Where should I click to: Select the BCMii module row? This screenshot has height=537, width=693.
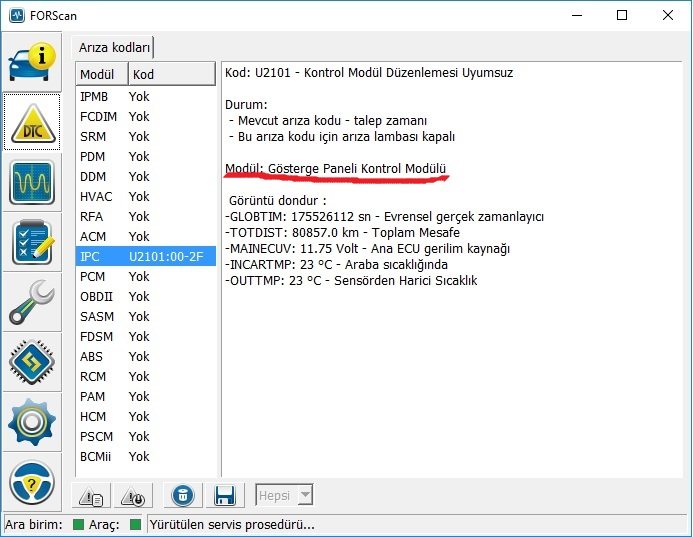pyautogui.click(x=145, y=457)
